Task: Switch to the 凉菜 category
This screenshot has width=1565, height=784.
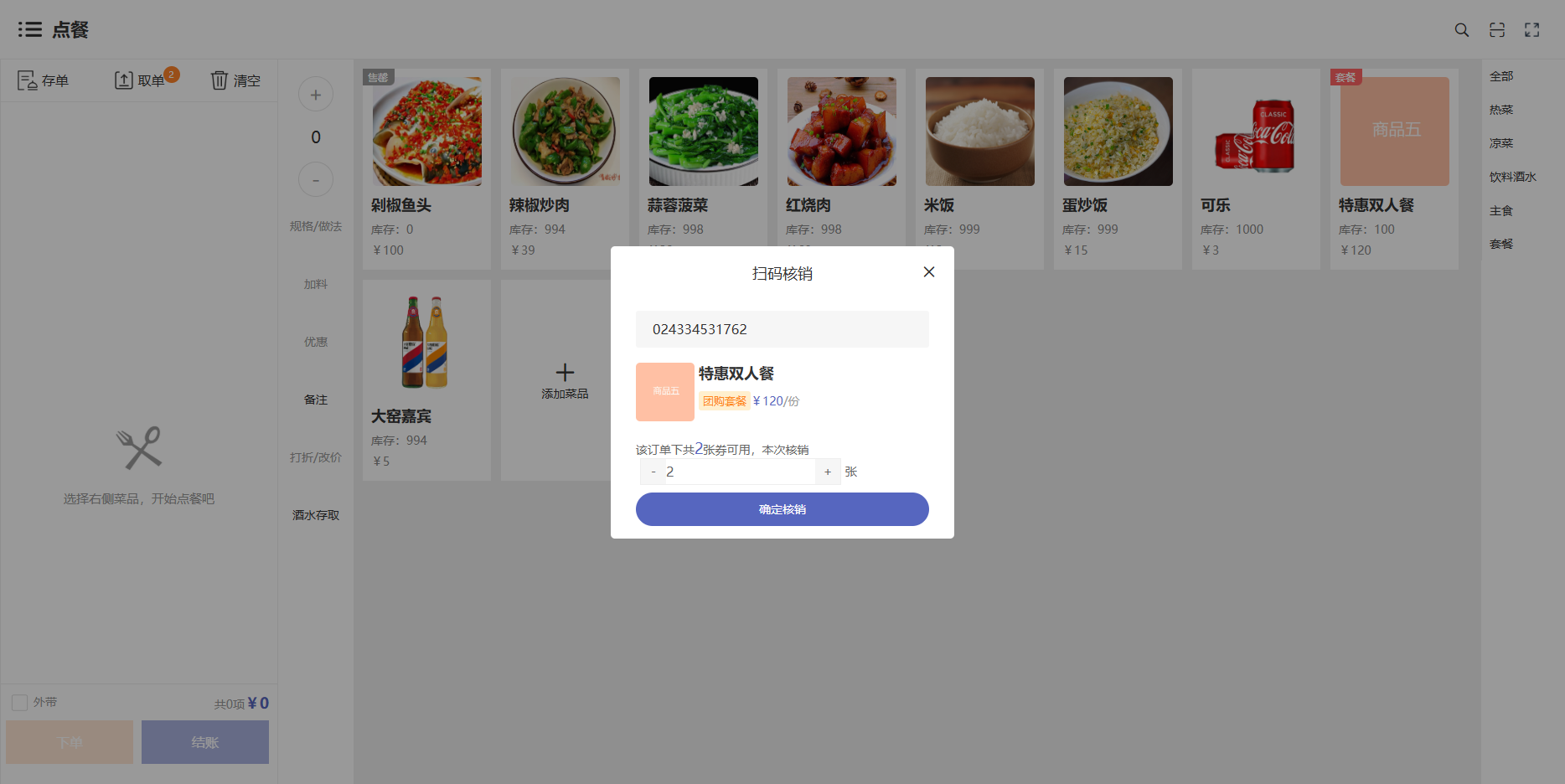Action: click(x=1500, y=143)
